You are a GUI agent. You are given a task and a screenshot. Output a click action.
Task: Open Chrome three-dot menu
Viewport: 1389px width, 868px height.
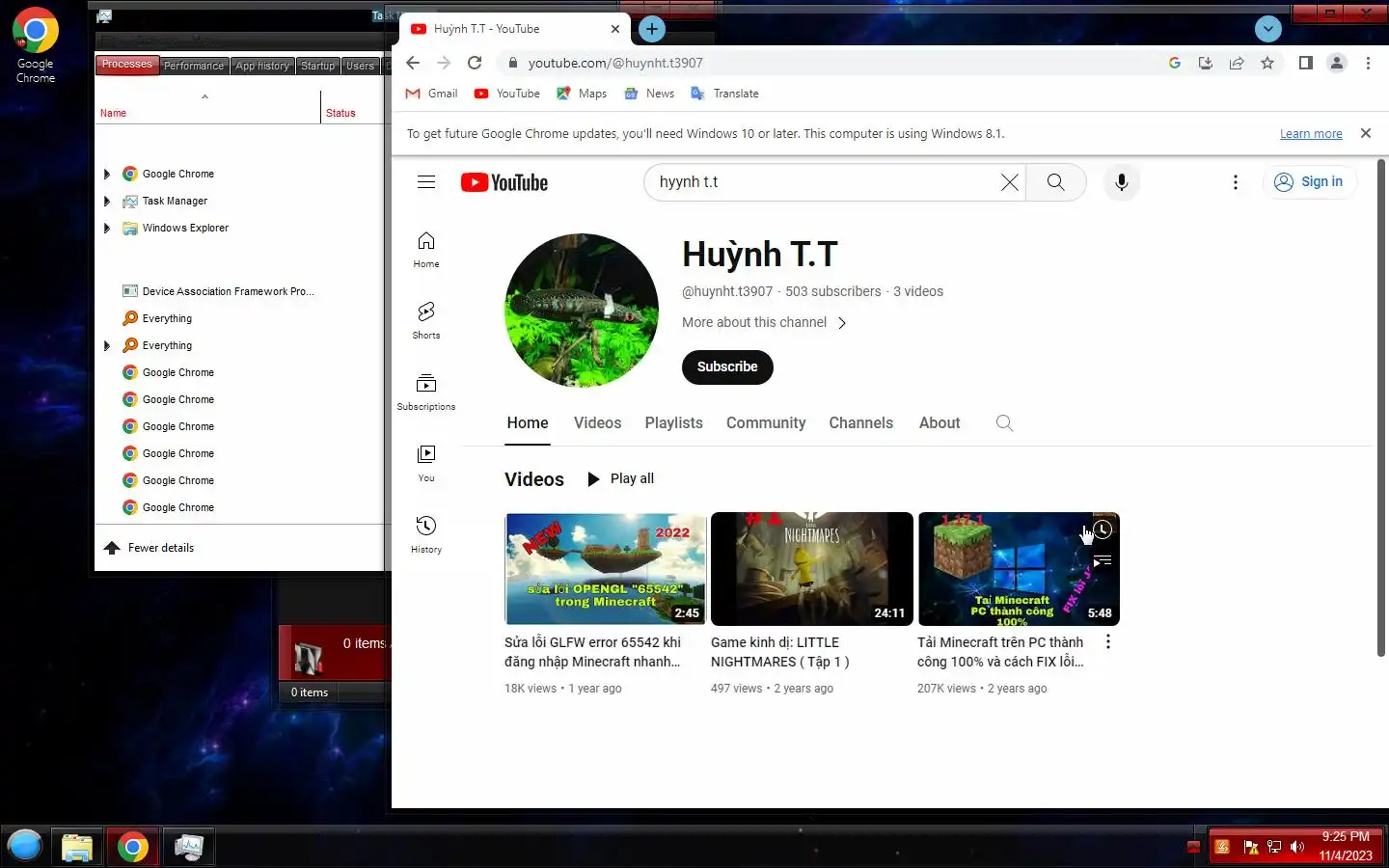click(1368, 63)
